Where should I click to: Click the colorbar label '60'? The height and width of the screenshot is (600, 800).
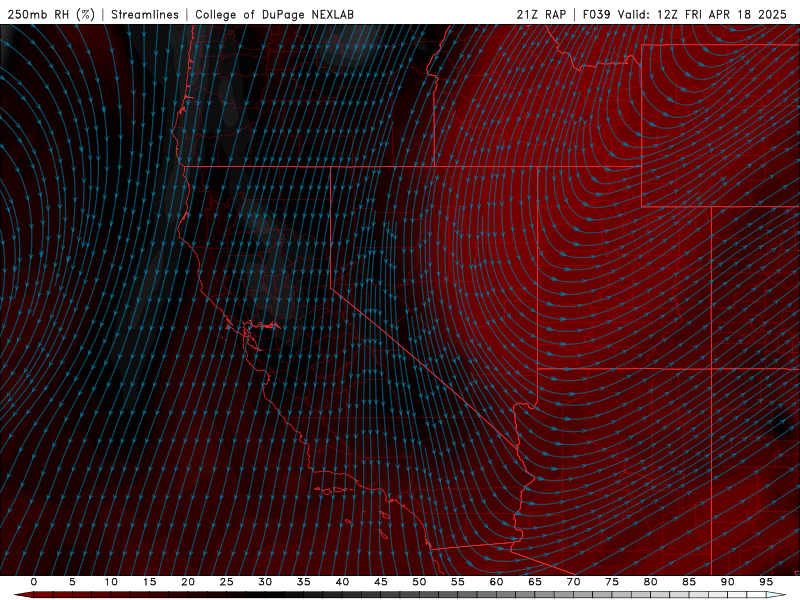pos(496,582)
